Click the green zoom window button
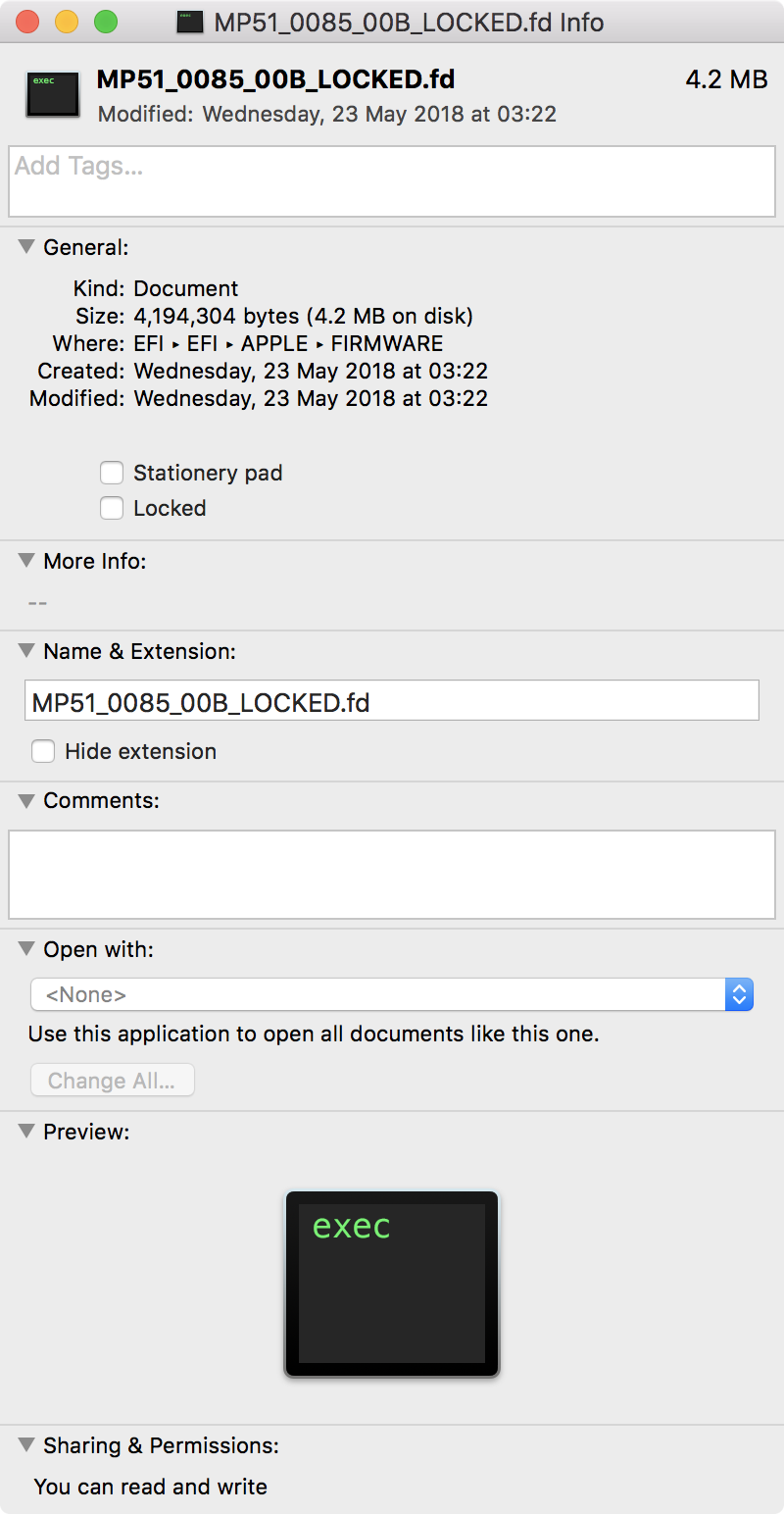Viewport: 784px width, 1514px height. click(x=105, y=22)
